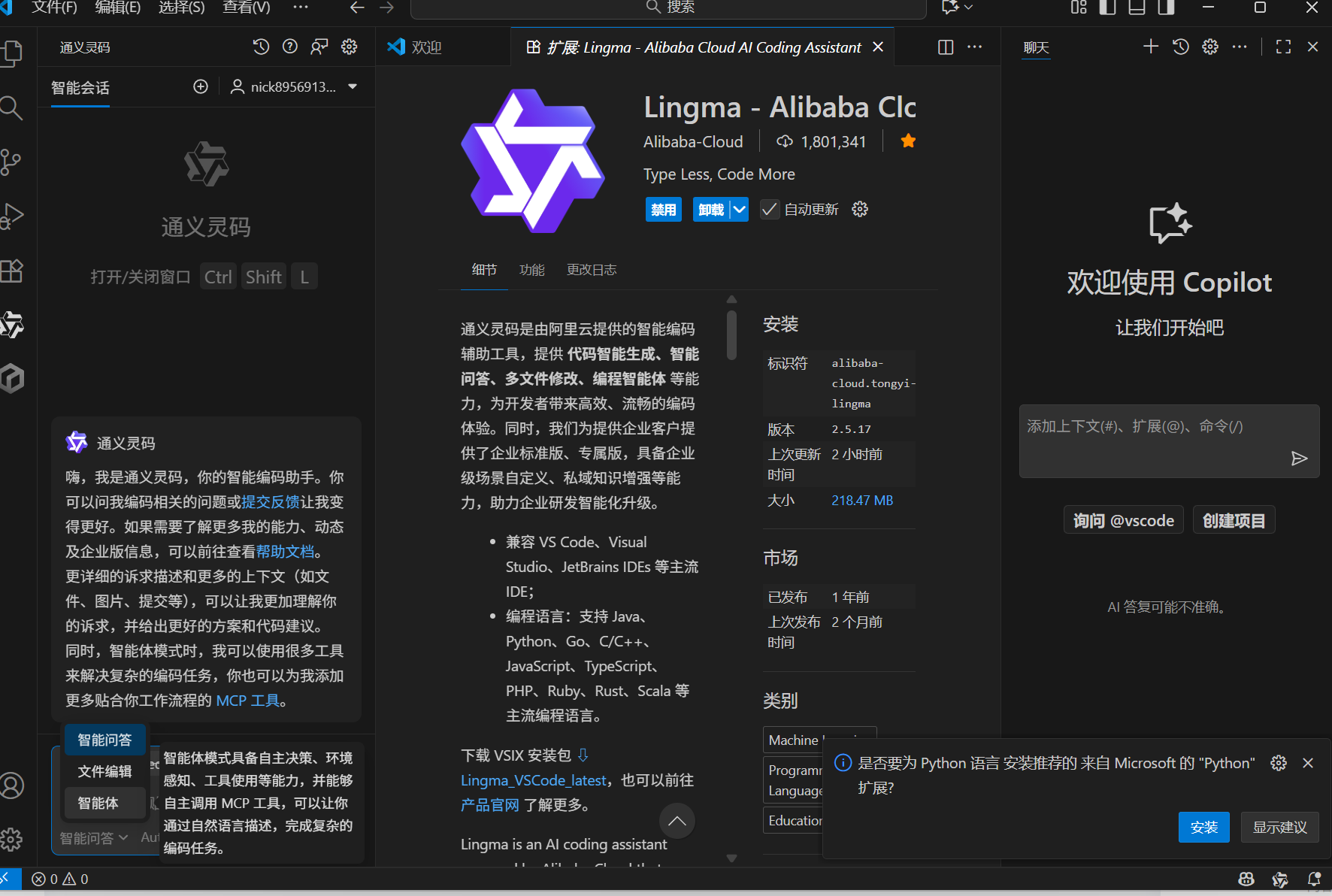The image size is (1332, 896).
Task: Open editor More Actions ellipsis
Action: (975, 47)
